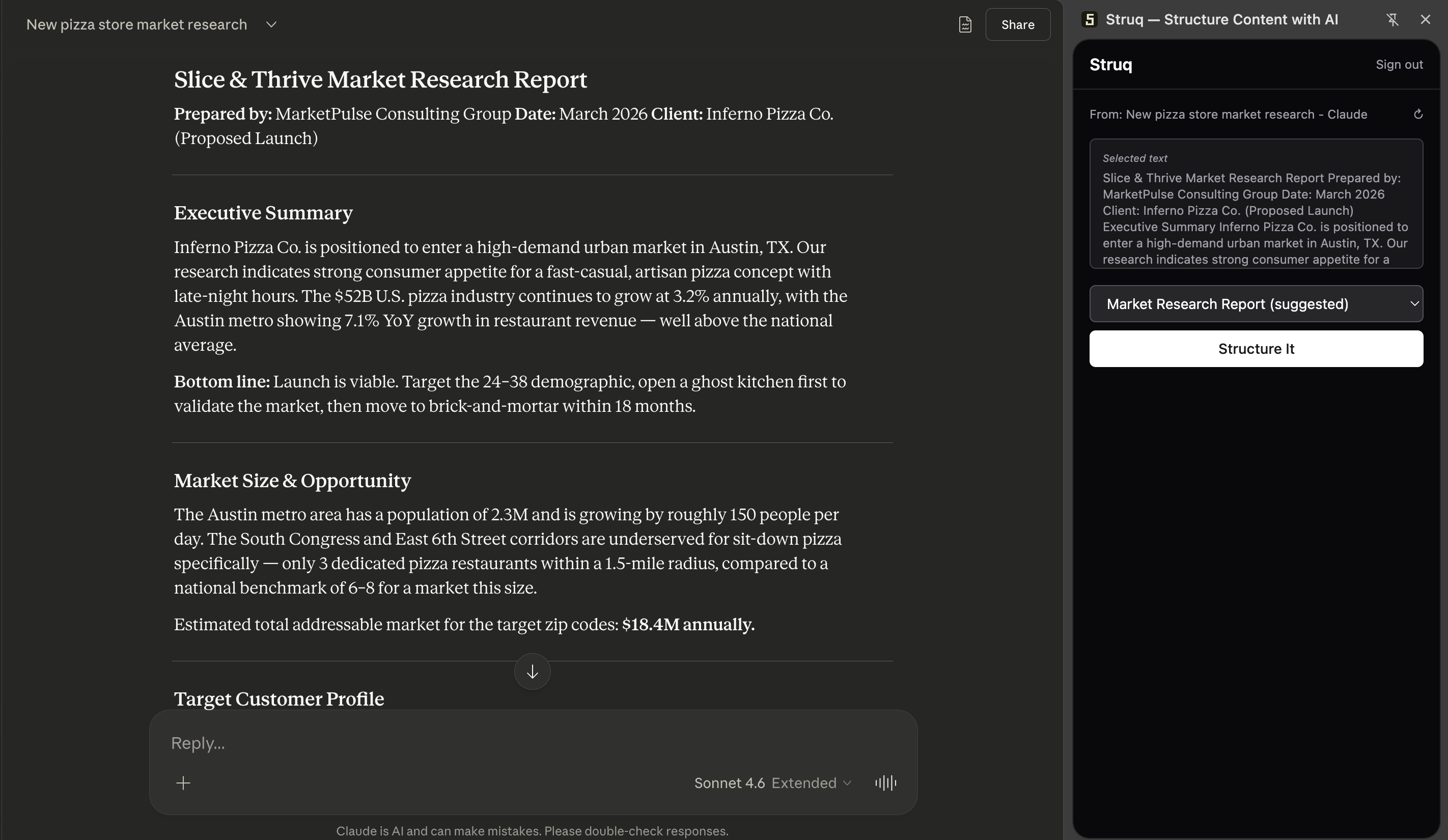Click the down-arrow to jump to latest content
Viewport: 1448px width, 840px height.
[532, 671]
